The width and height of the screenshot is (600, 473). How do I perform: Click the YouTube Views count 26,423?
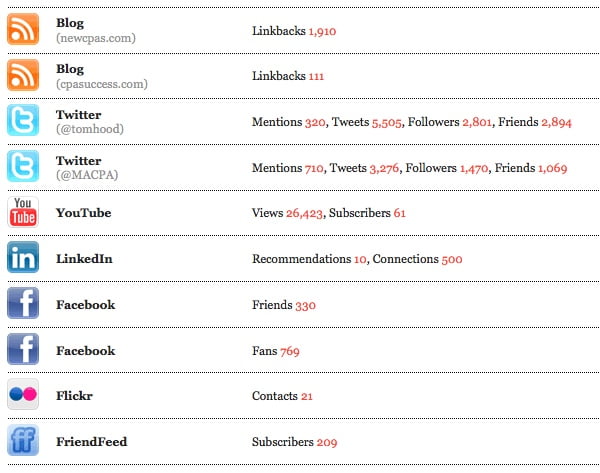pyautogui.click(x=304, y=213)
